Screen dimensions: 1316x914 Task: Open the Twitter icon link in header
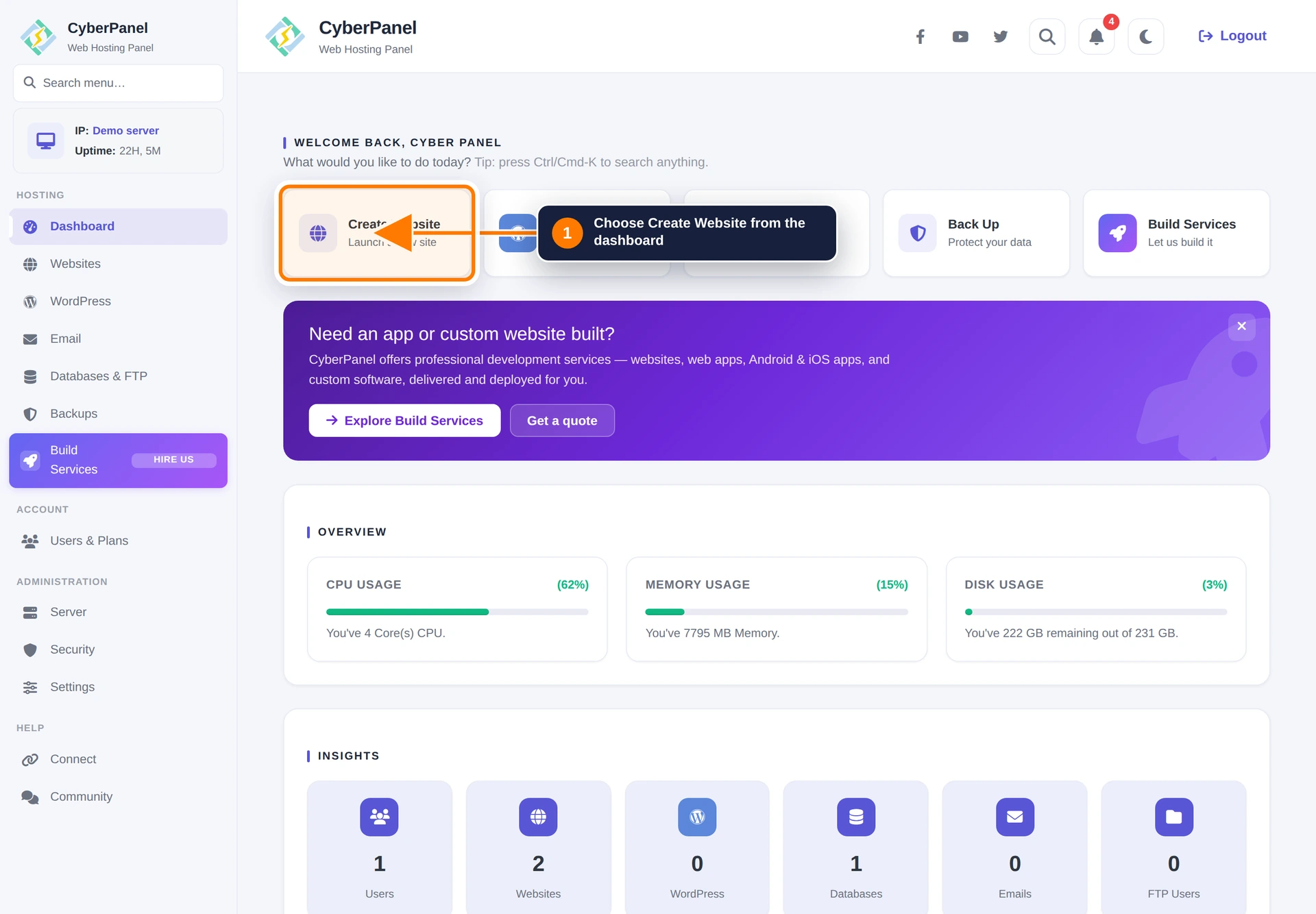1001,36
